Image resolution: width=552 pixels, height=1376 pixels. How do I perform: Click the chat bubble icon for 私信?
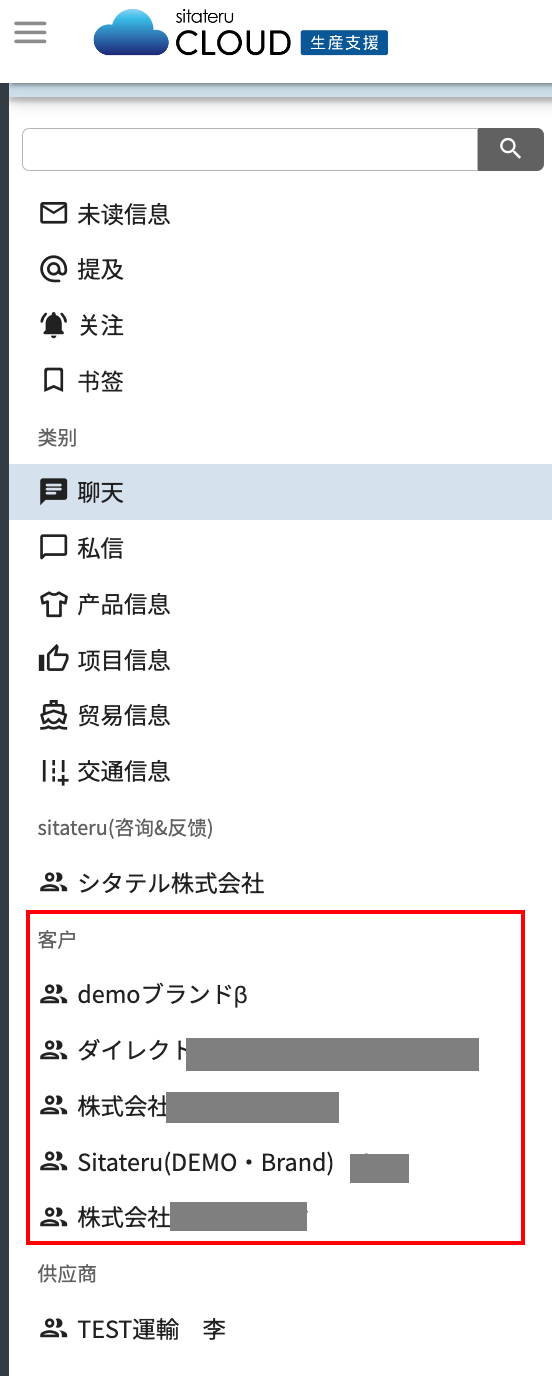tap(53, 548)
